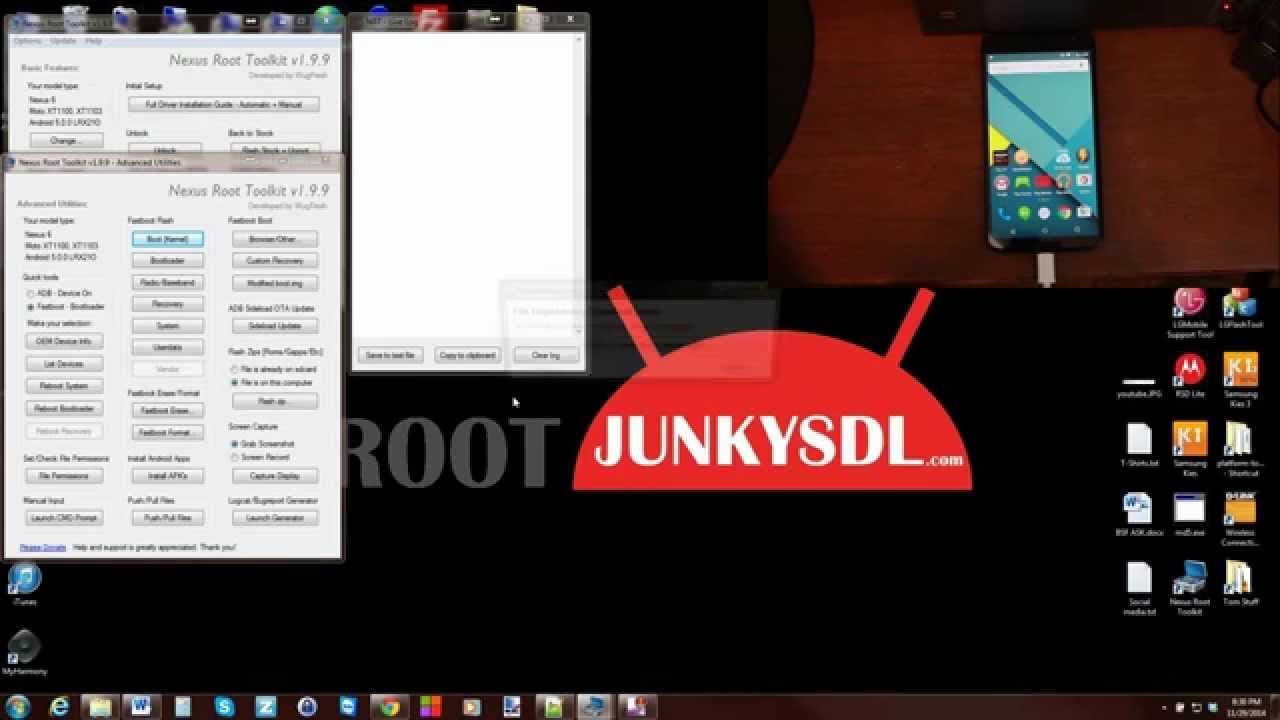
Task: Click Save to text file in log window
Action: 390,355
